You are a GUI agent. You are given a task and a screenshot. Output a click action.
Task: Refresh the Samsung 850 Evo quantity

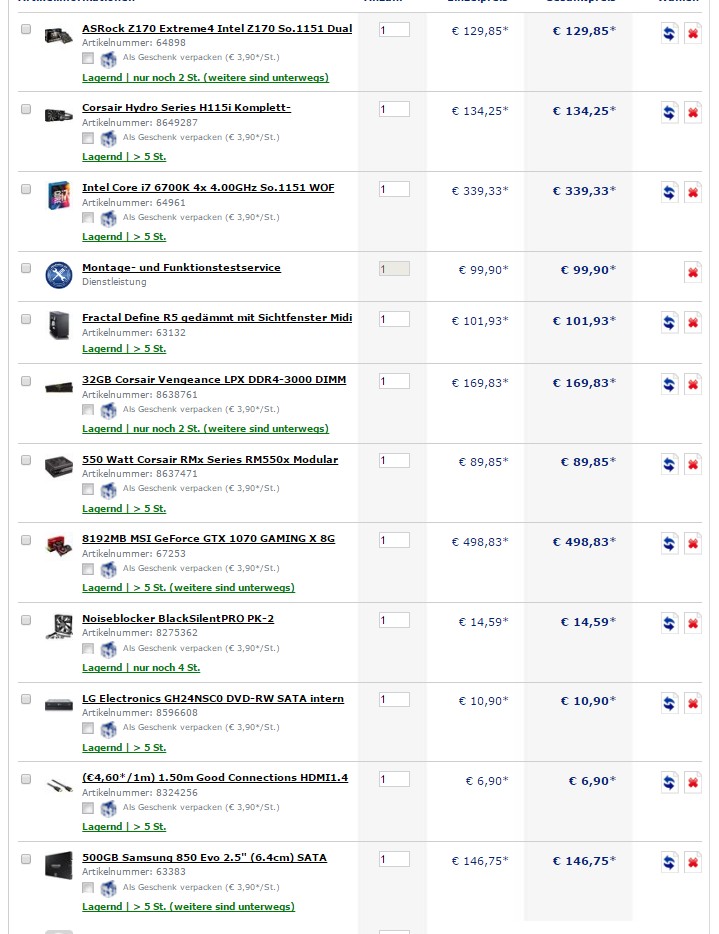coord(669,863)
